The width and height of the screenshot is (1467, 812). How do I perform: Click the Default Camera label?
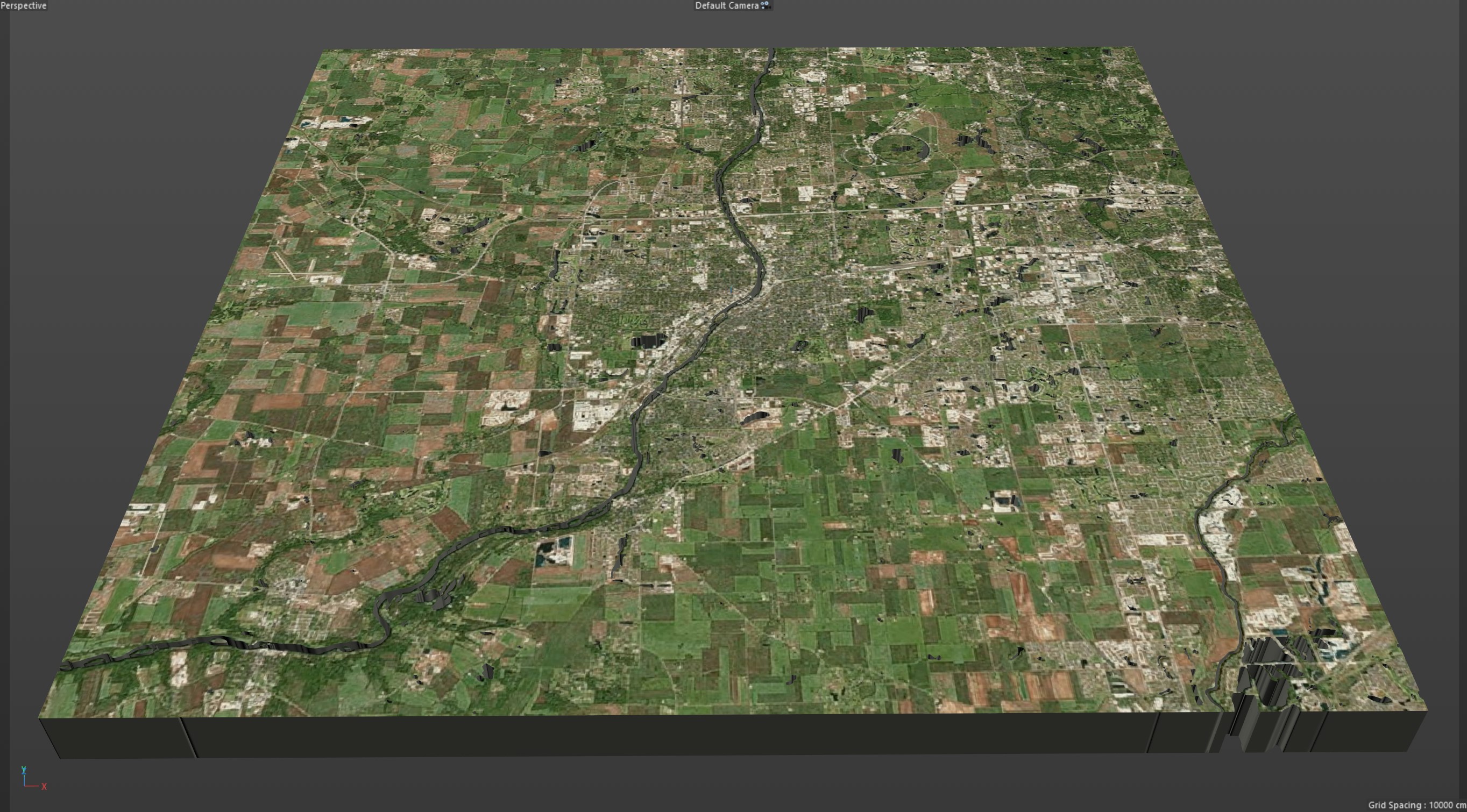pyautogui.click(x=726, y=5)
